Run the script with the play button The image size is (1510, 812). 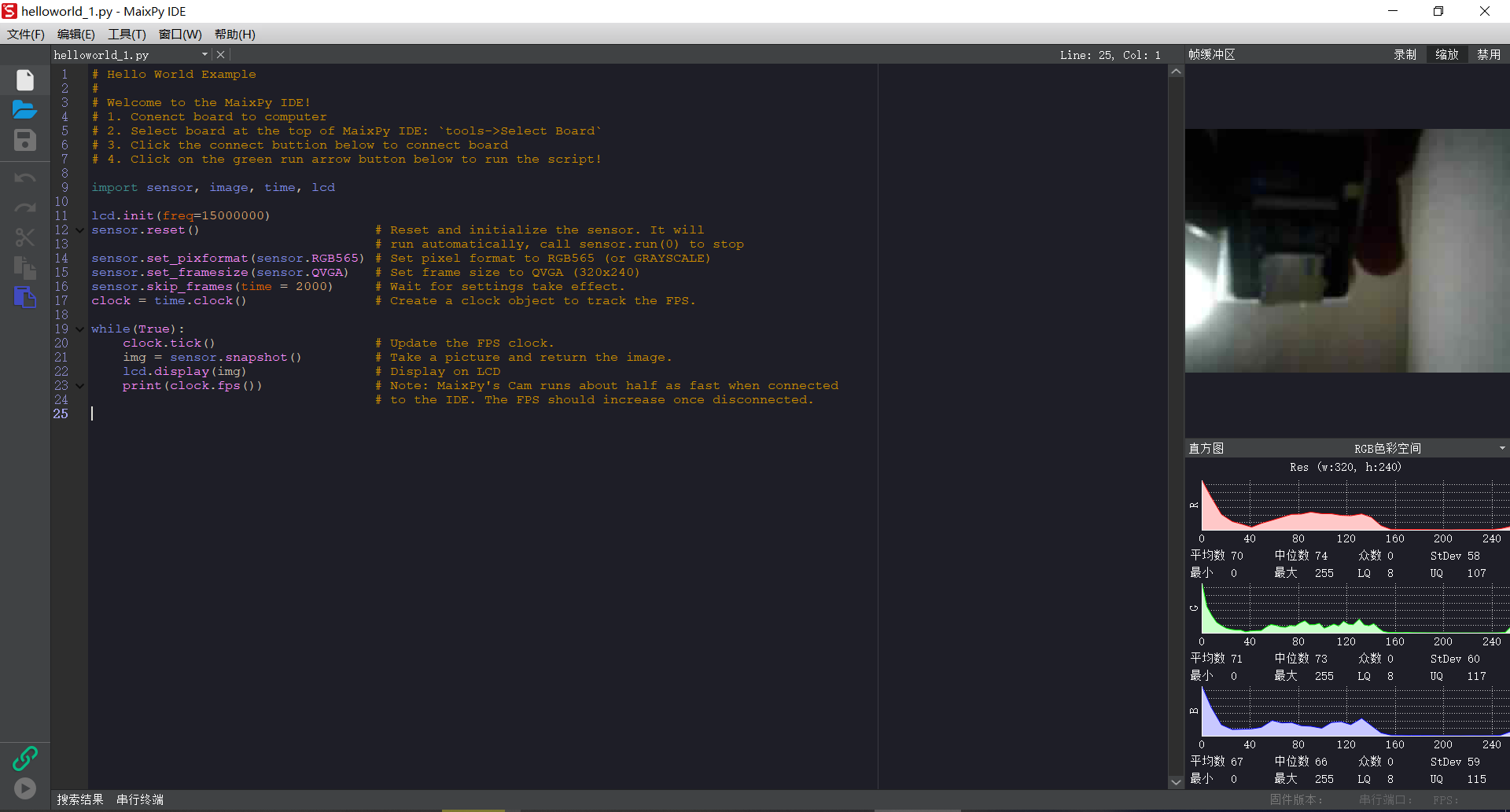click(x=24, y=788)
